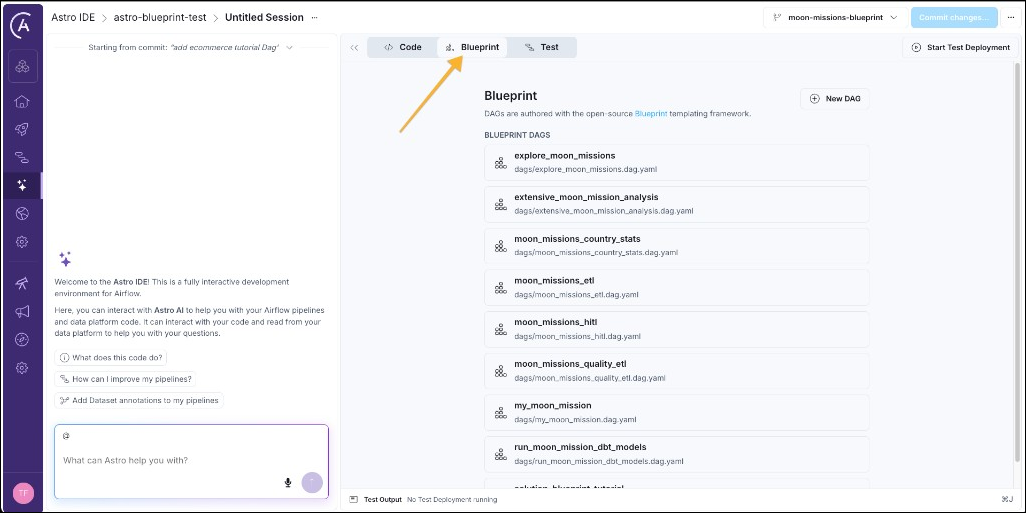Viewport: 1026px width, 513px height.
Task: Collapse the chat panel with double chevron
Action: click(x=354, y=48)
